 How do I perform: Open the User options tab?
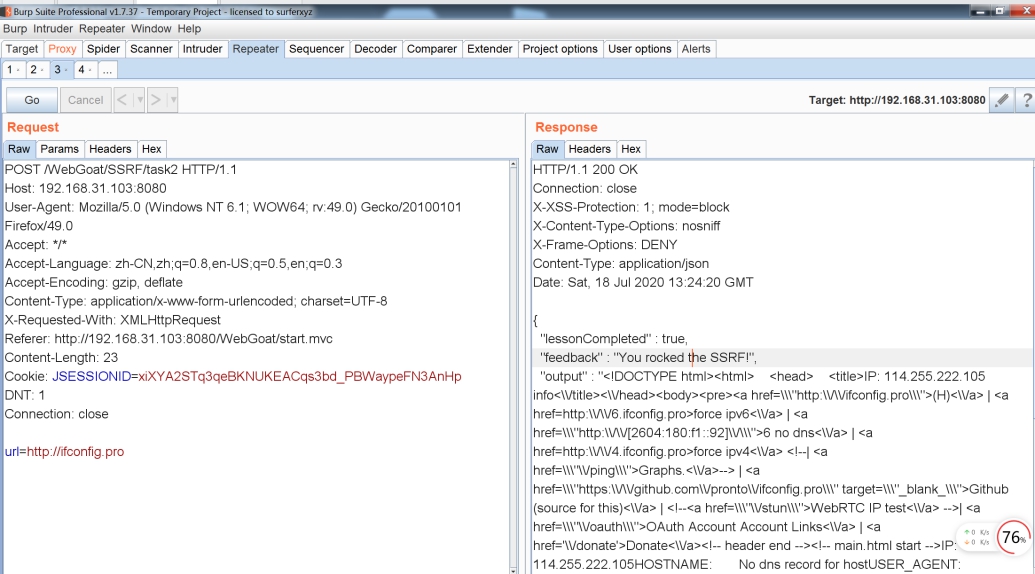click(x=640, y=49)
